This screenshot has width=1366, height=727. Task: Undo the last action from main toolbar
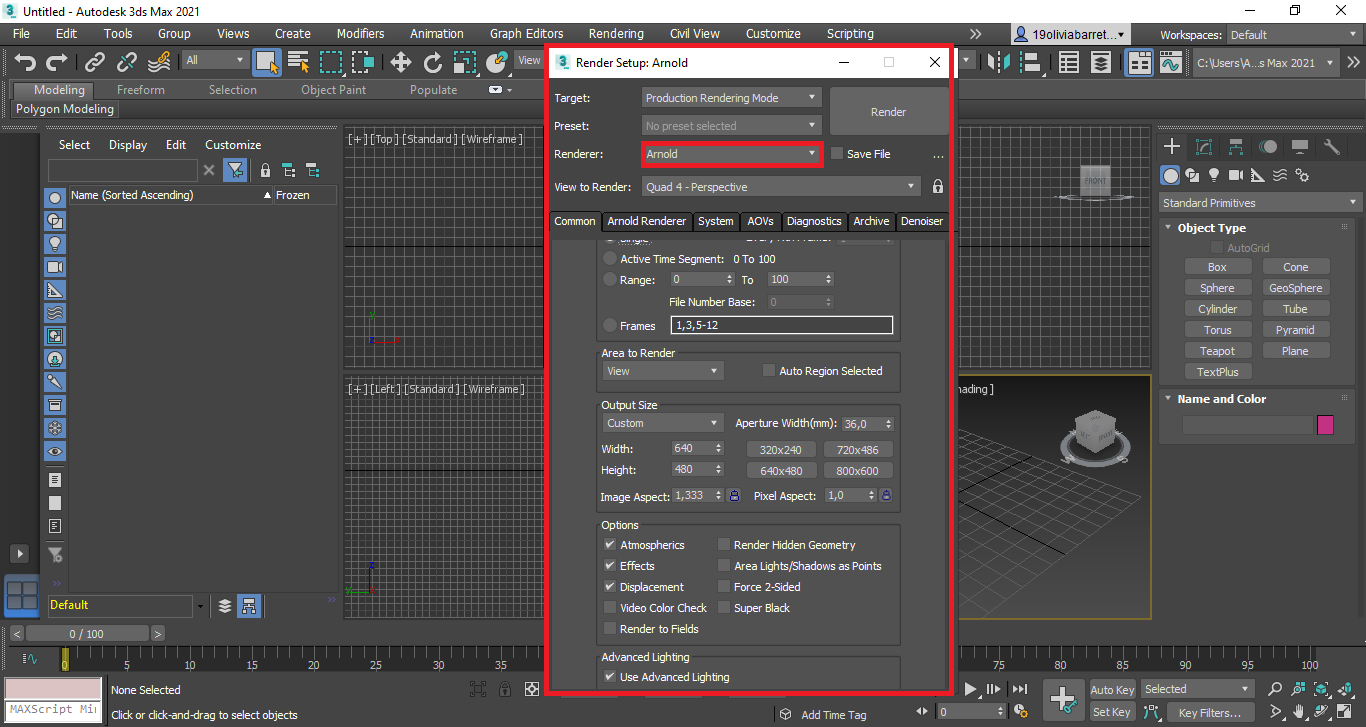[x=25, y=63]
